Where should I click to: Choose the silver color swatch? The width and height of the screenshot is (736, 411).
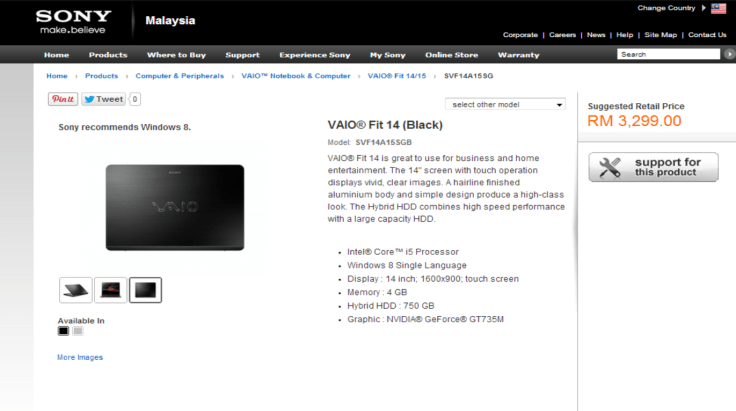[x=78, y=331]
